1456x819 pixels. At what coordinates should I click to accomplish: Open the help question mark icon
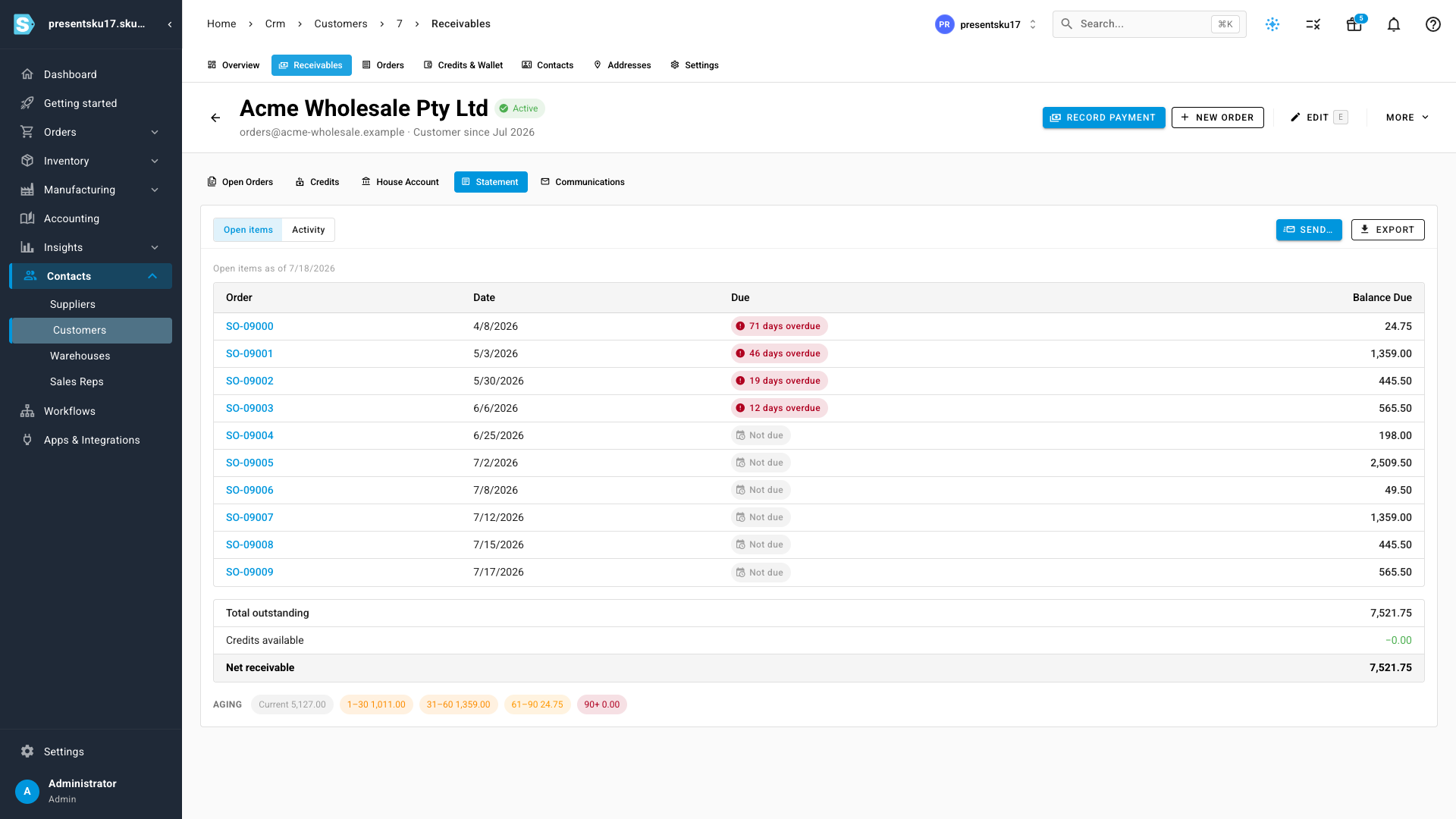click(1433, 24)
